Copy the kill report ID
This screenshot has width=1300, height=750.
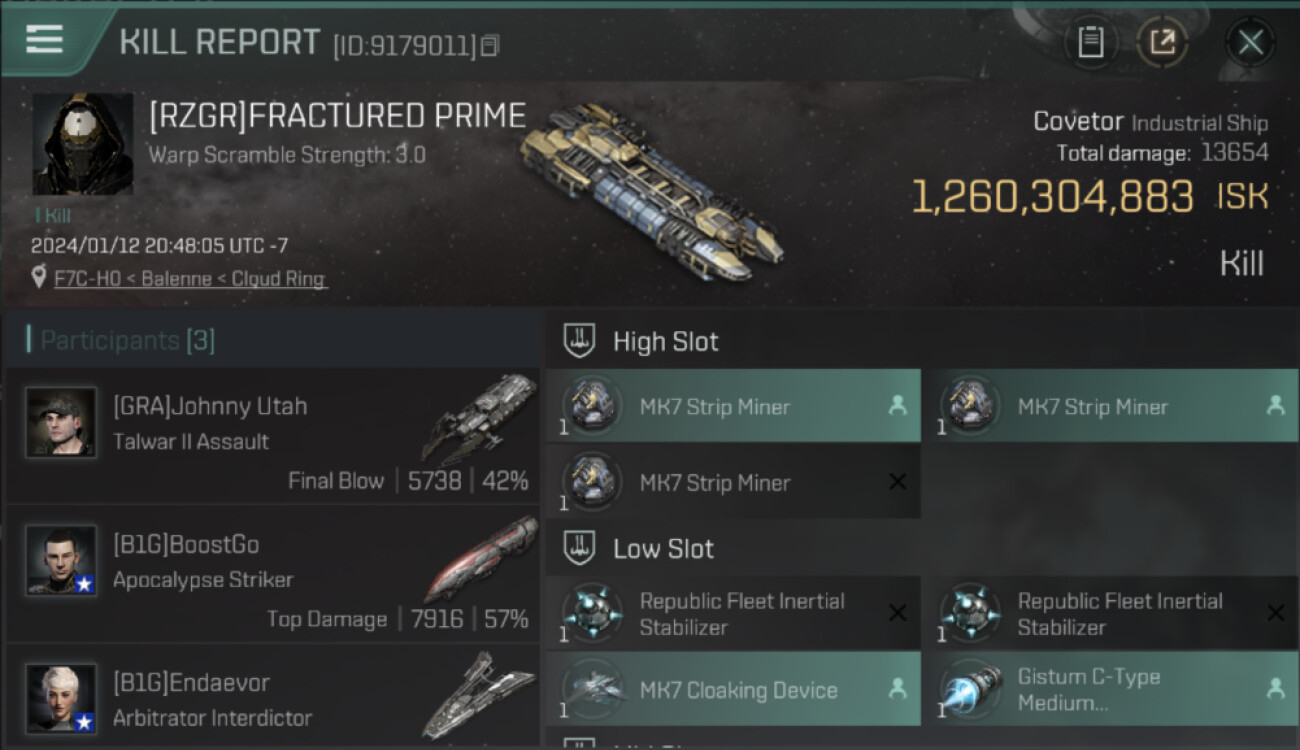point(490,46)
